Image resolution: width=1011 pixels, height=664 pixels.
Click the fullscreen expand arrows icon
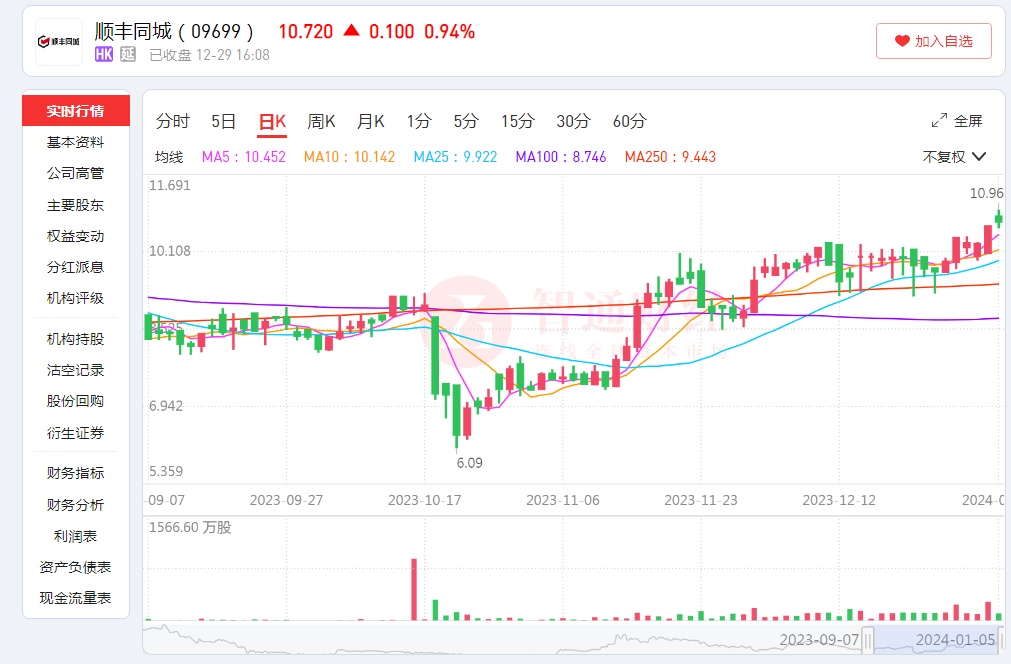(x=939, y=121)
